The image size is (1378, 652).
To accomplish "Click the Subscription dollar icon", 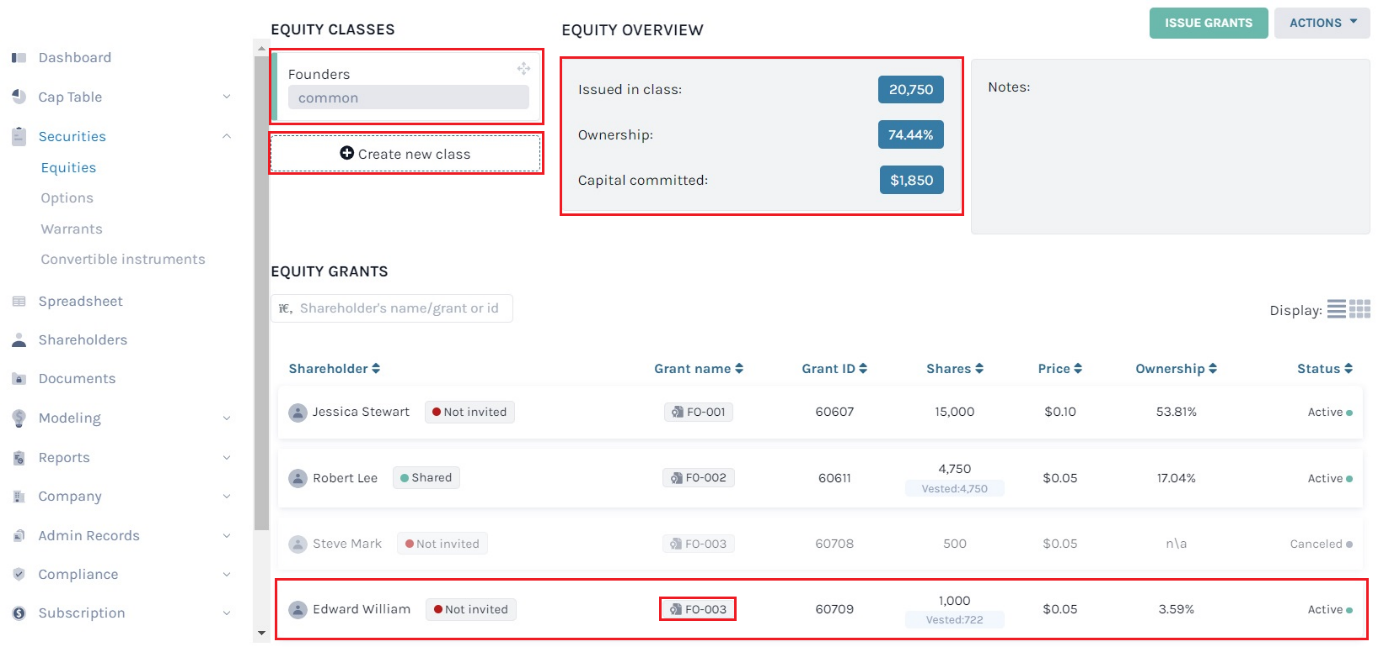I will point(18,613).
